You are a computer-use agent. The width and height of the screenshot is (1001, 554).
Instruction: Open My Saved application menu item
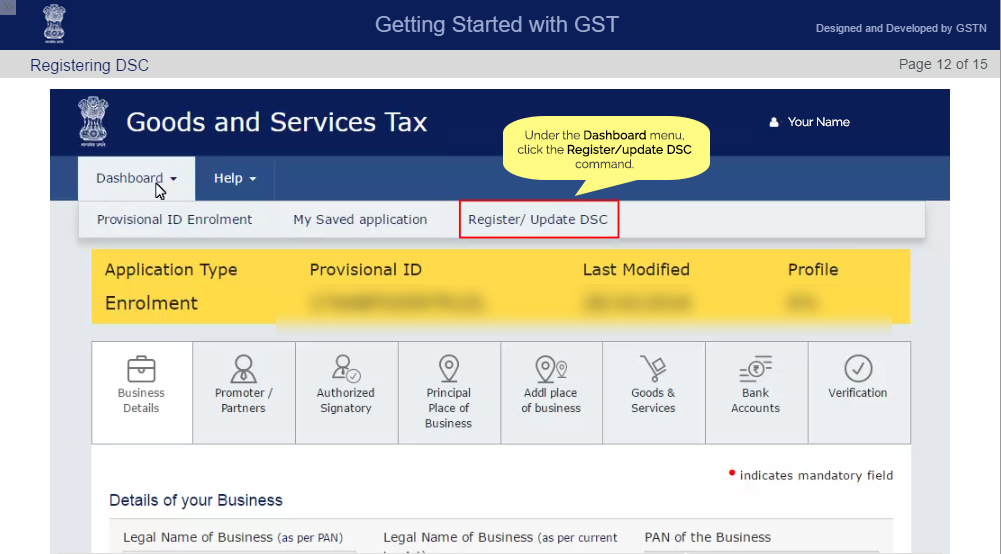pyautogui.click(x=360, y=220)
